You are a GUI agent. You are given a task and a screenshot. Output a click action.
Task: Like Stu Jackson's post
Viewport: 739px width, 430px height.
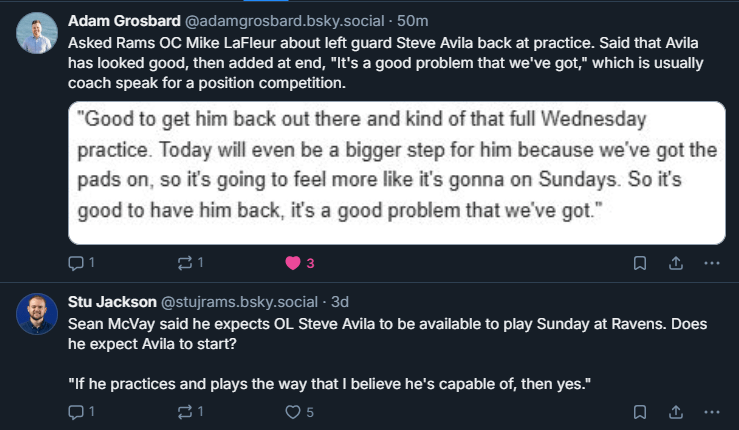tap(293, 411)
